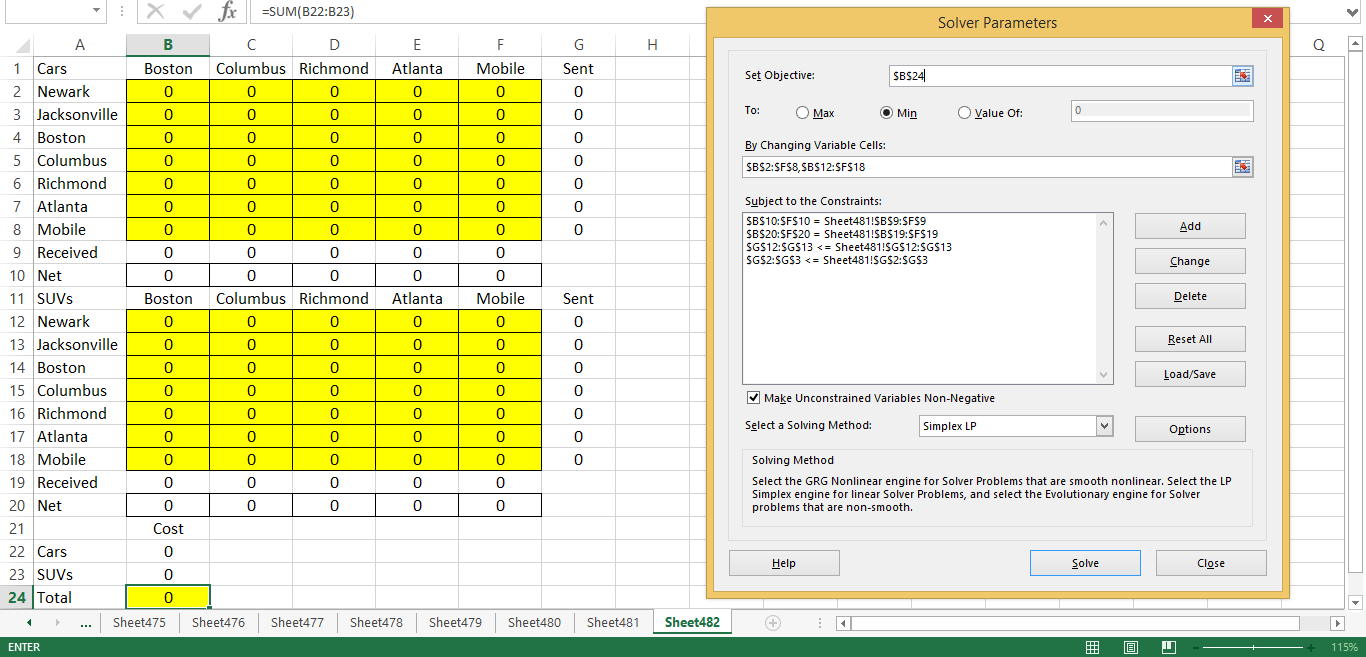Image resolution: width=1366 pixels, height=657 pixels.
Task: Click the Enter checkmark in formula bar
Action: click(x=190, y=13)
